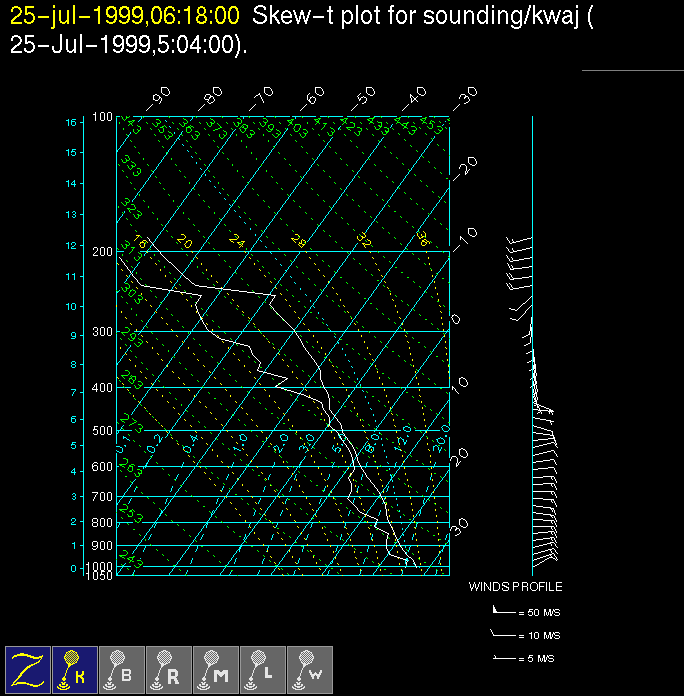684x696 pixels.
Task: Click the 200 pressure level label
Action: 102,251
